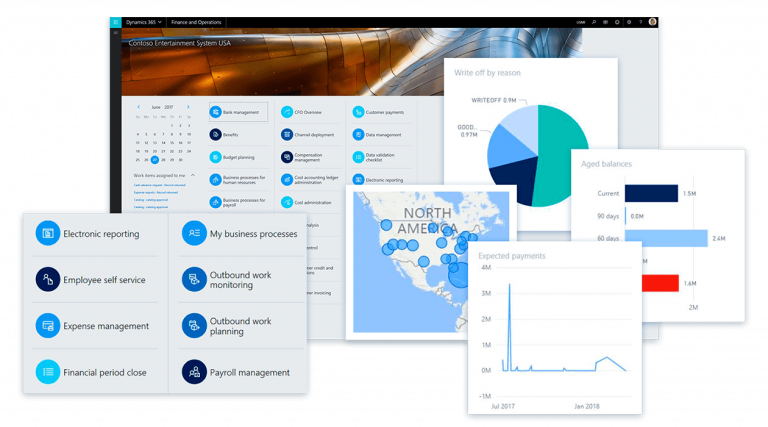Viewport: 768px width, 427px height.
Task: Click the Write off by reason title
Action: pos(487,72)
